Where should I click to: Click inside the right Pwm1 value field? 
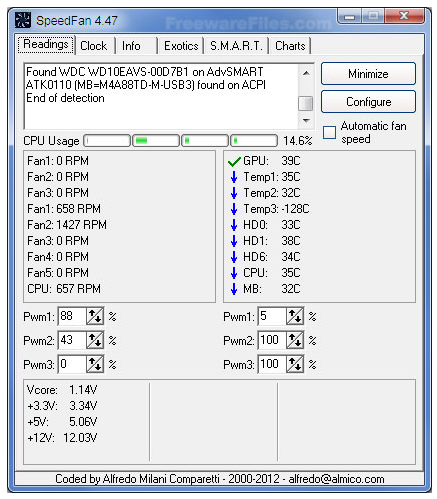pyautogui.click(x=272, y=316)
